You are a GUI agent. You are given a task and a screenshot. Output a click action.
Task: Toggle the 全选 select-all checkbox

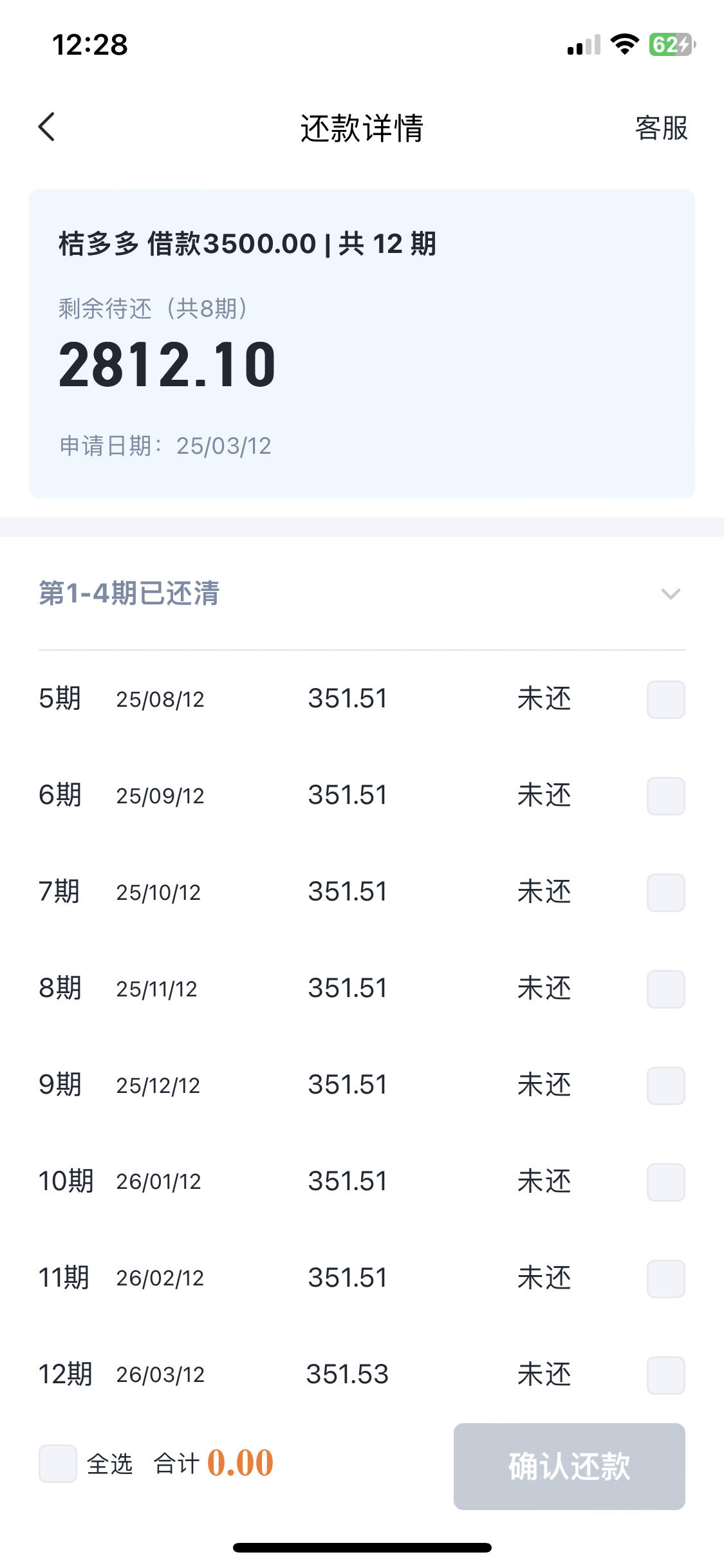[58, 1464]
